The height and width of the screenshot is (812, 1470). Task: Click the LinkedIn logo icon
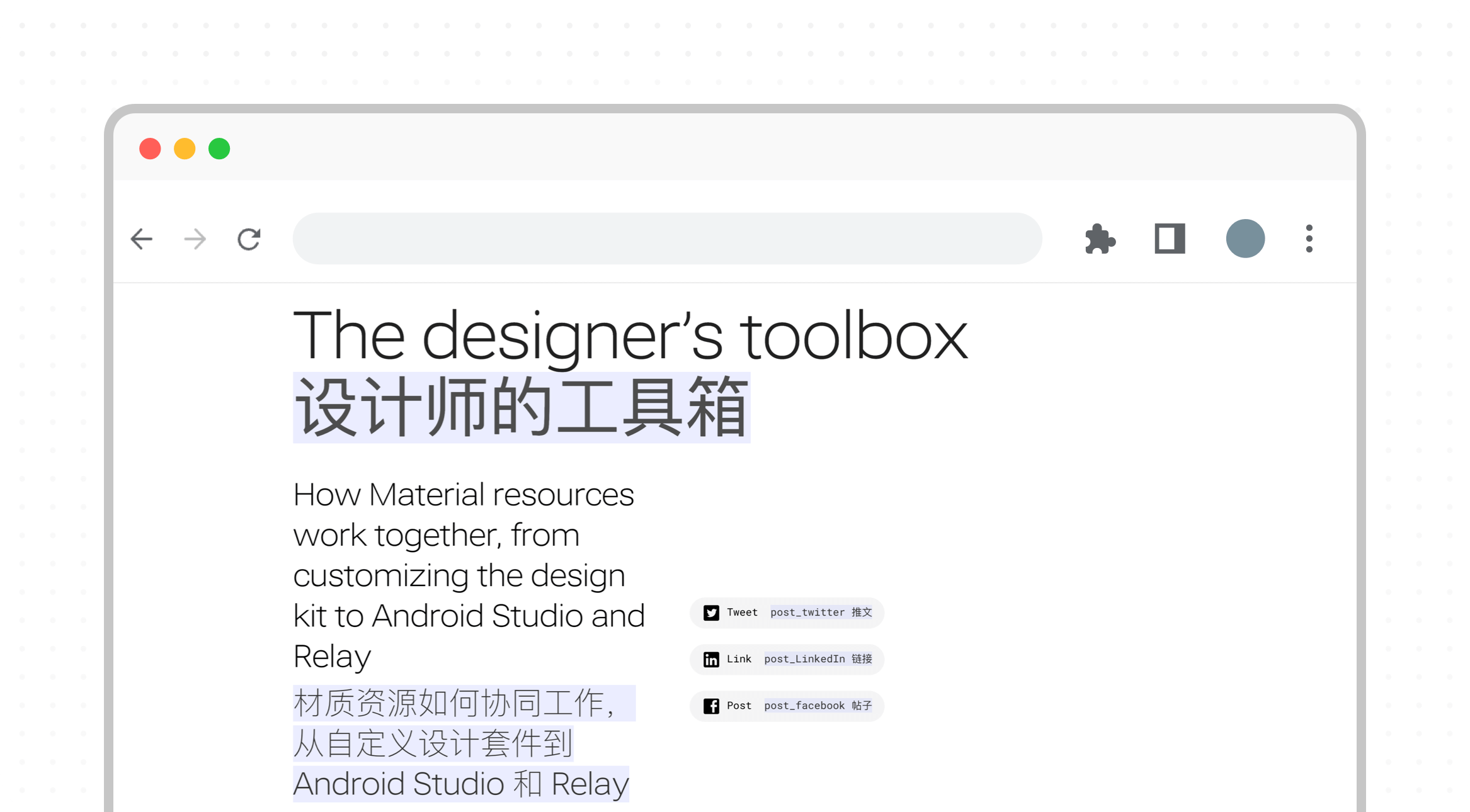tap(711, 659)
